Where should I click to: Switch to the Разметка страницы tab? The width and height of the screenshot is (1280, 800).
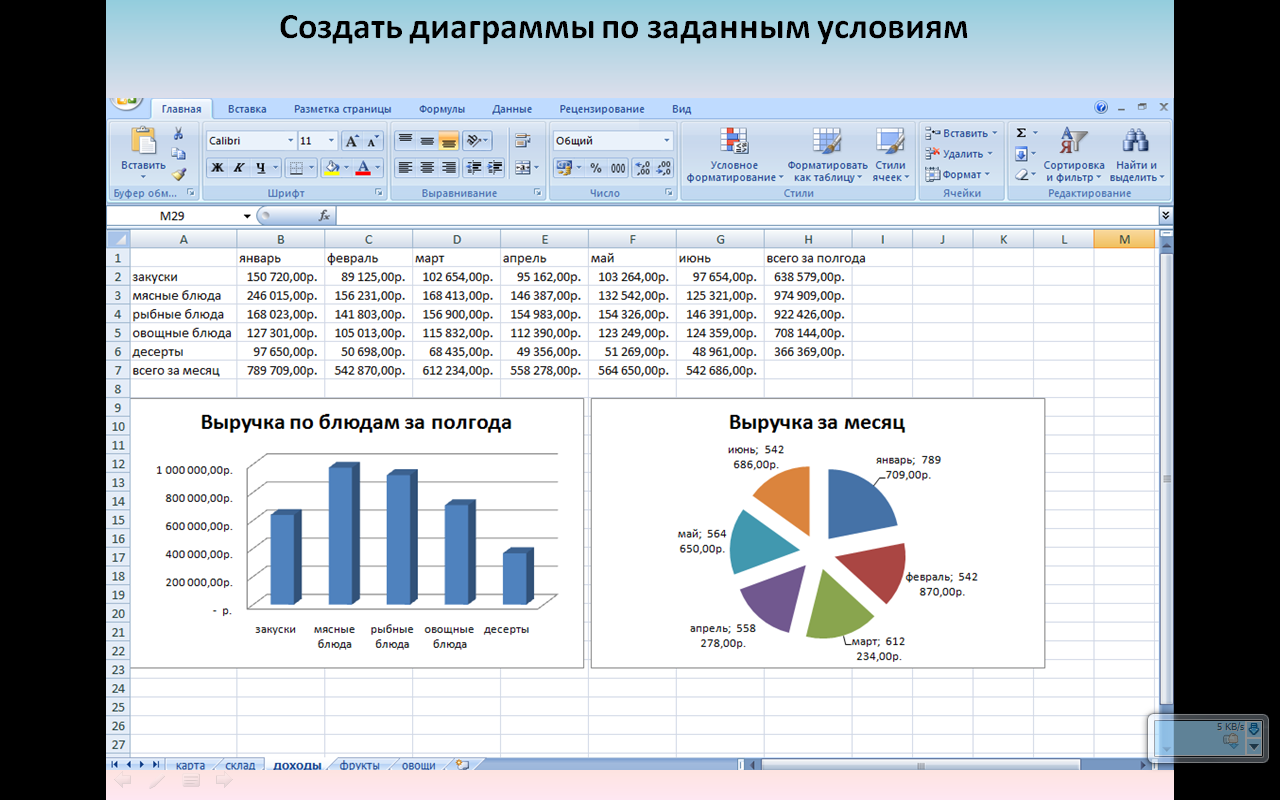[342, 109]
